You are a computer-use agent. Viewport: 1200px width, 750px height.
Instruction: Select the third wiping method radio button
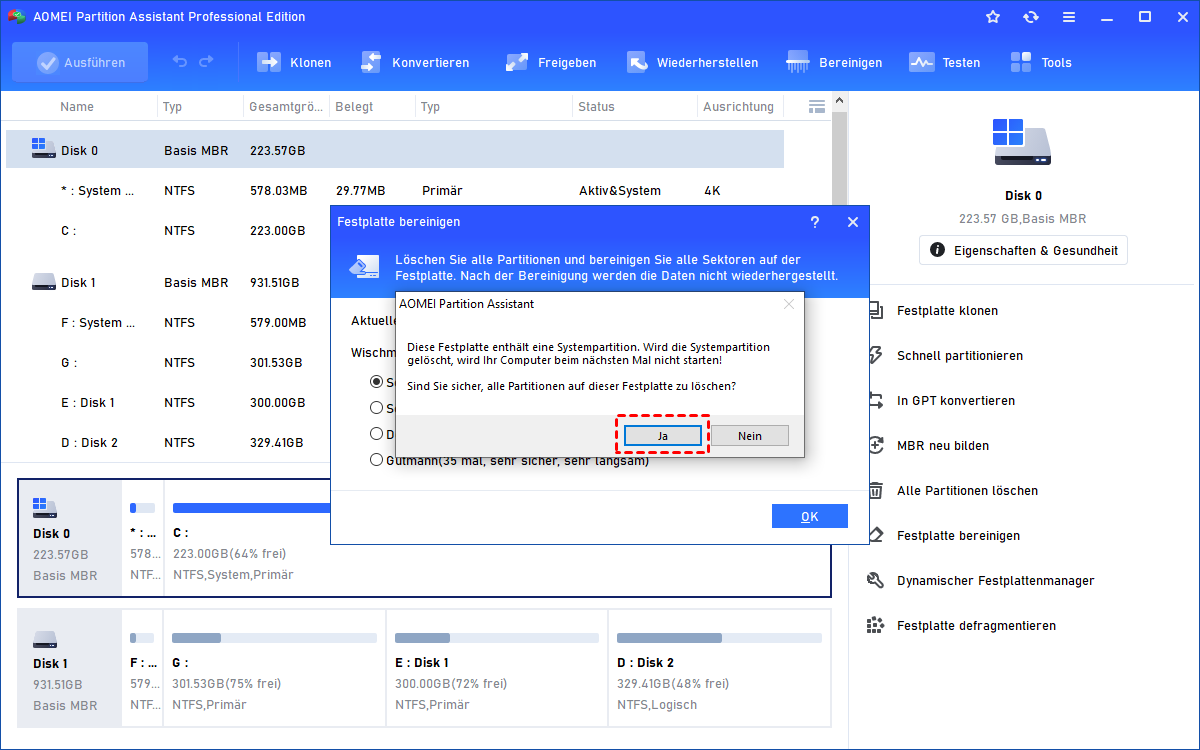tap(377, 434)
